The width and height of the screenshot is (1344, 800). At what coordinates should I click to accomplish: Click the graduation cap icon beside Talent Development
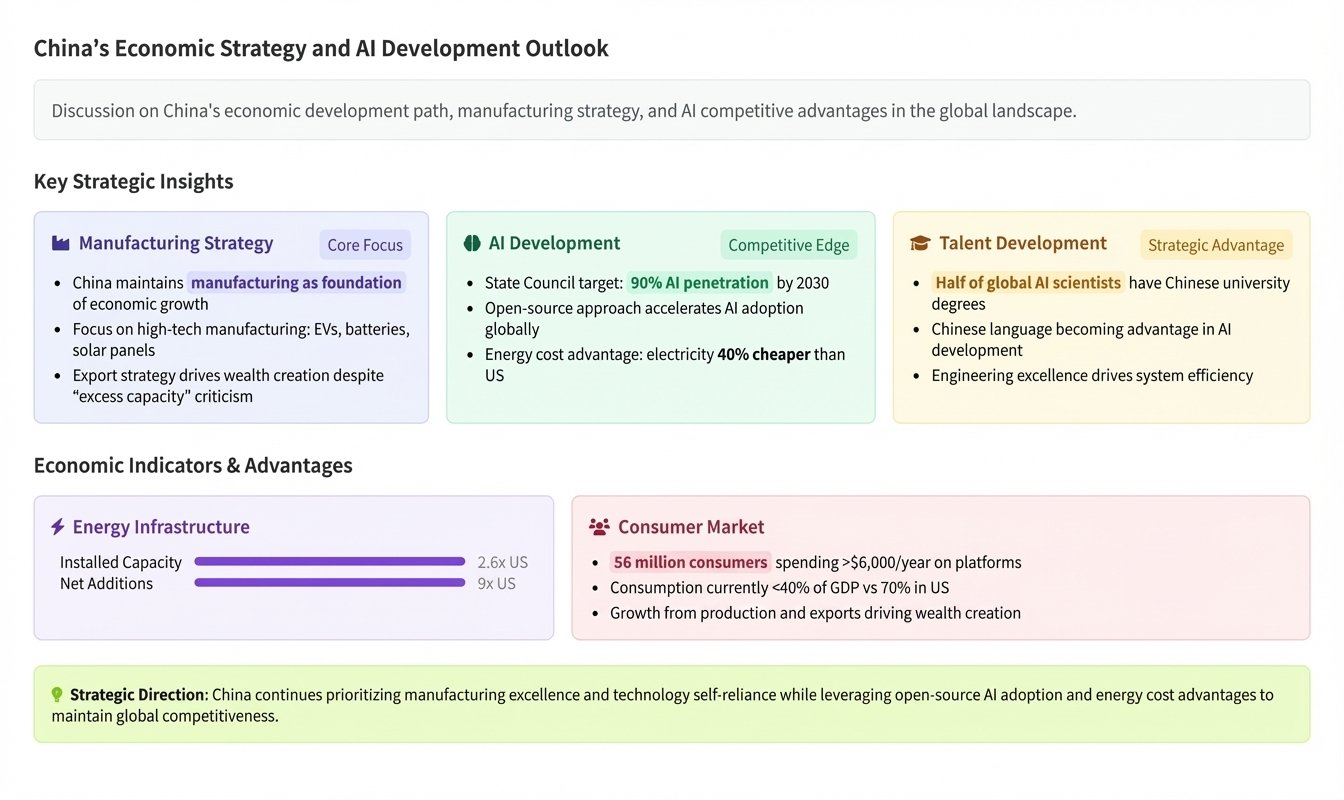pos(920,243)
